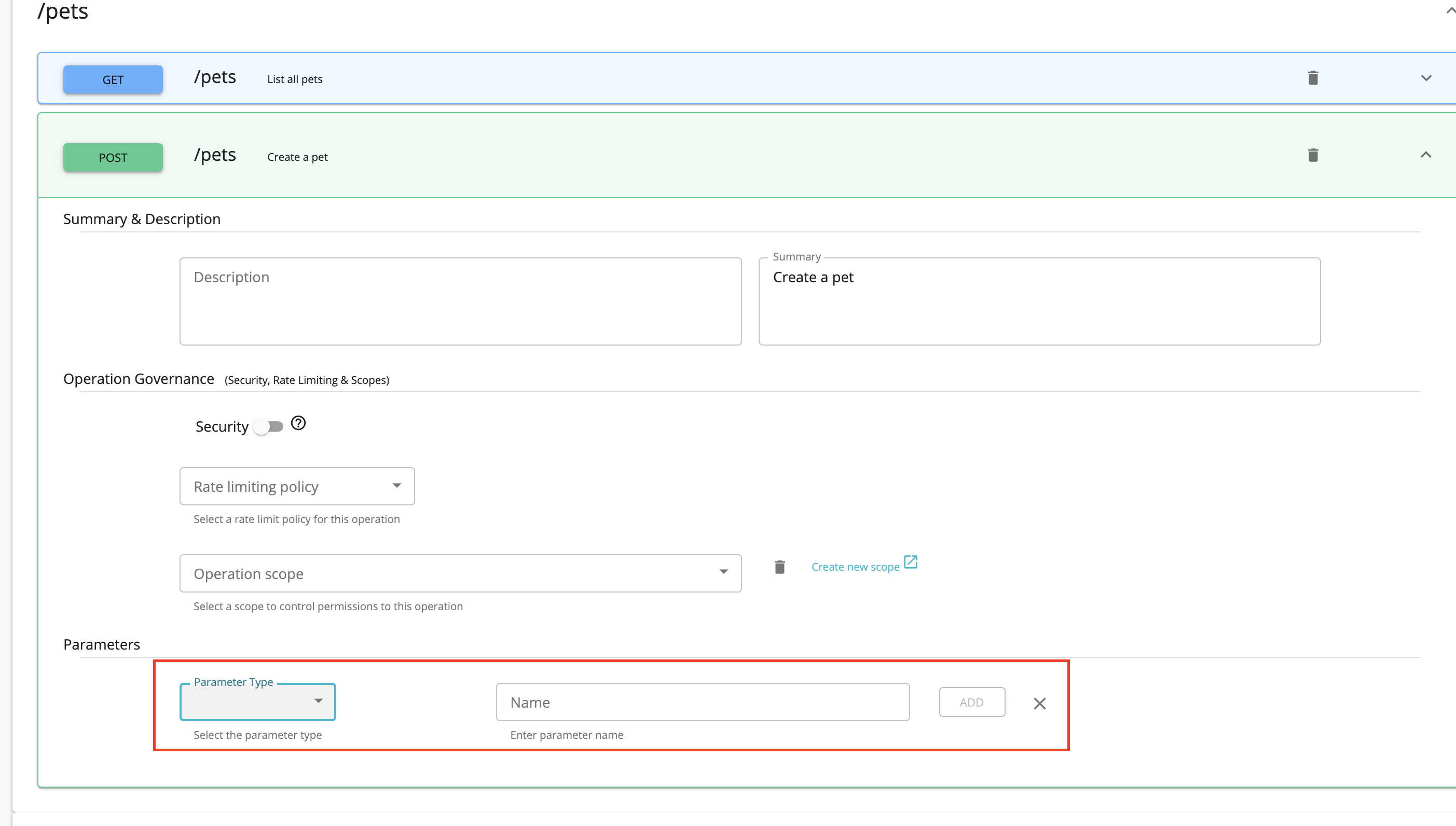Delete the GET /pets operation via trash icon
The image size is (1456, 826).
tap(1313, 78)
